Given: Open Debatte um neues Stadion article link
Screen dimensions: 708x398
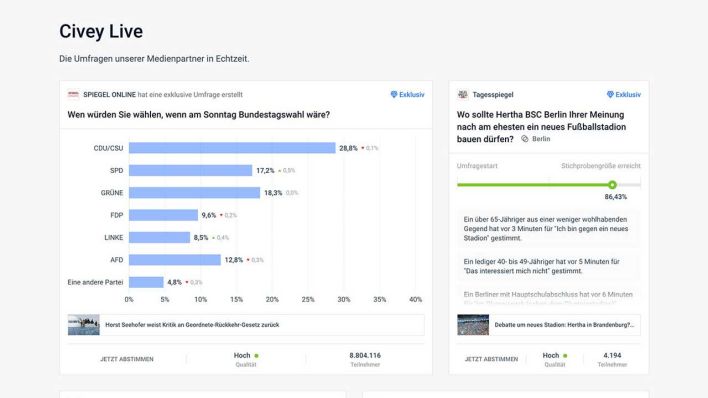Looking at the screenshot, I should point(564,325).
